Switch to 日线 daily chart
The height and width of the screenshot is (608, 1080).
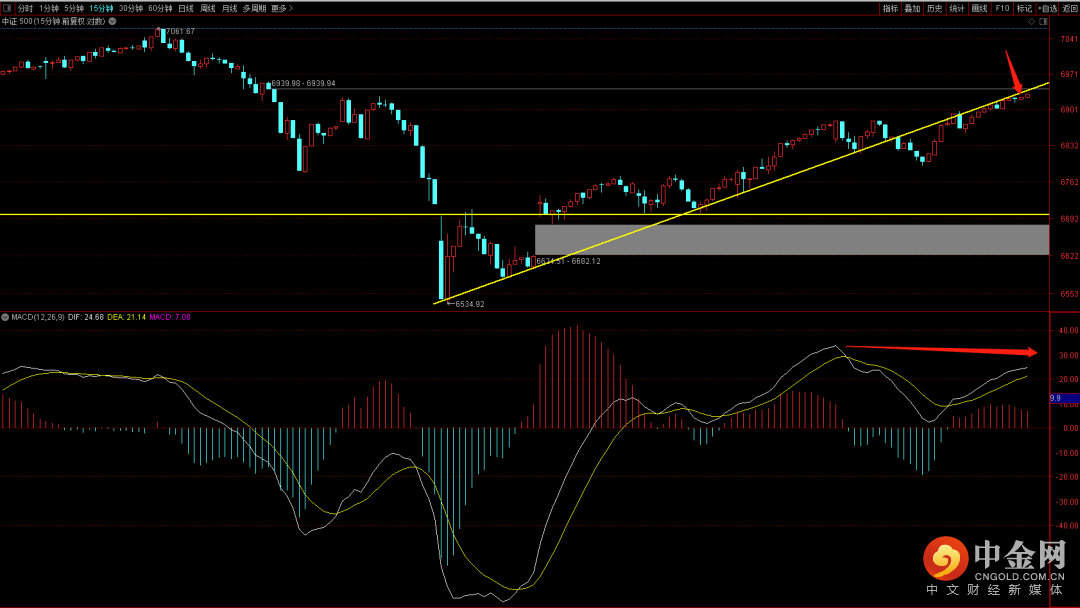click(186, 8)
